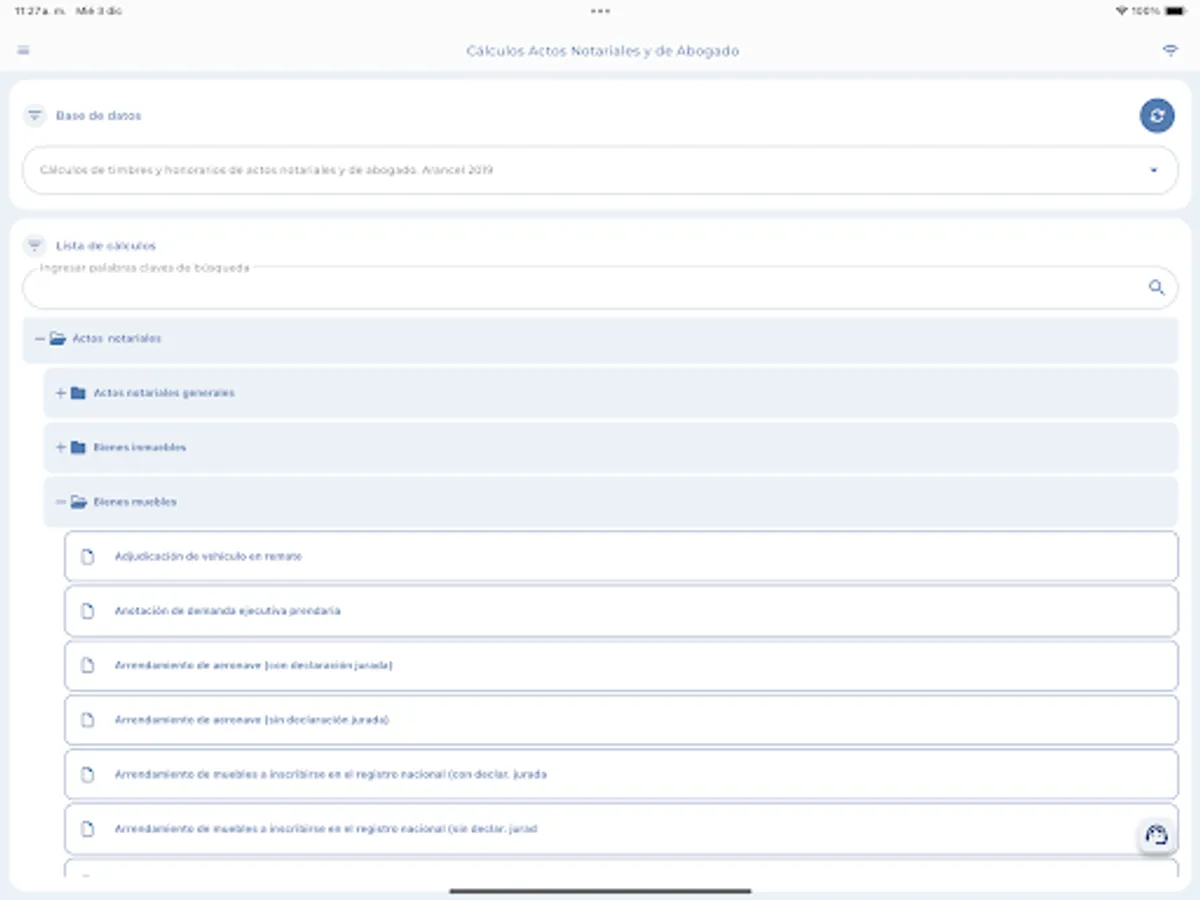The image size is (1200, 900).
Task: Expand the Bienes inmuebles folder
Action: pos(60,447)
